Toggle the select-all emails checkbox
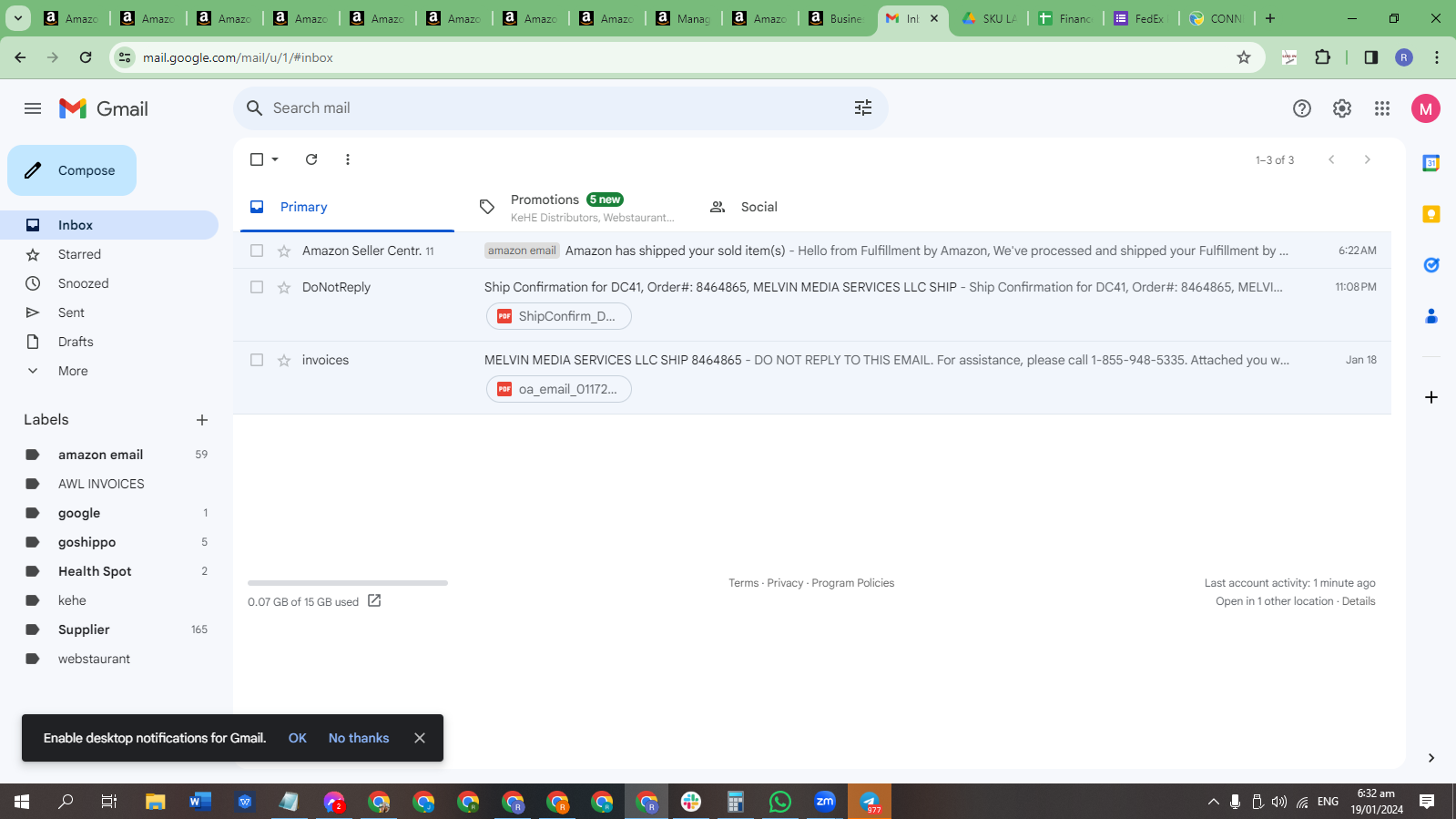Screen dimensions: 1456x819 click(257, 159)
